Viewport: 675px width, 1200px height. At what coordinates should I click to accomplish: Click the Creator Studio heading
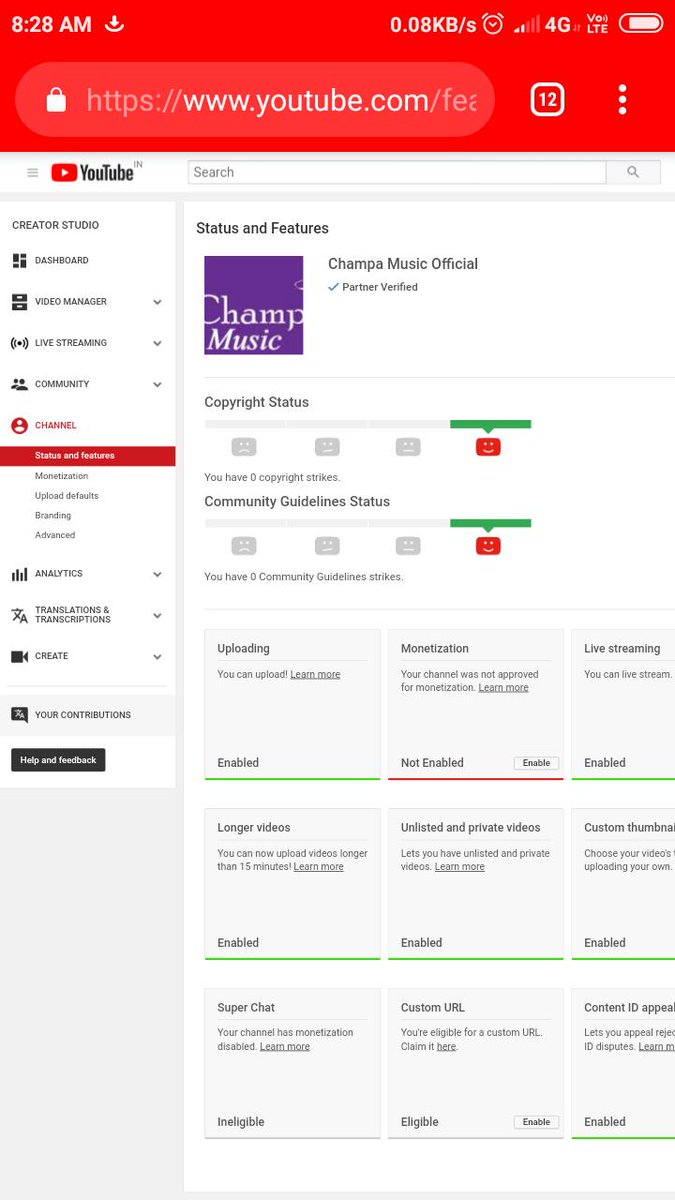click(55, 226)
